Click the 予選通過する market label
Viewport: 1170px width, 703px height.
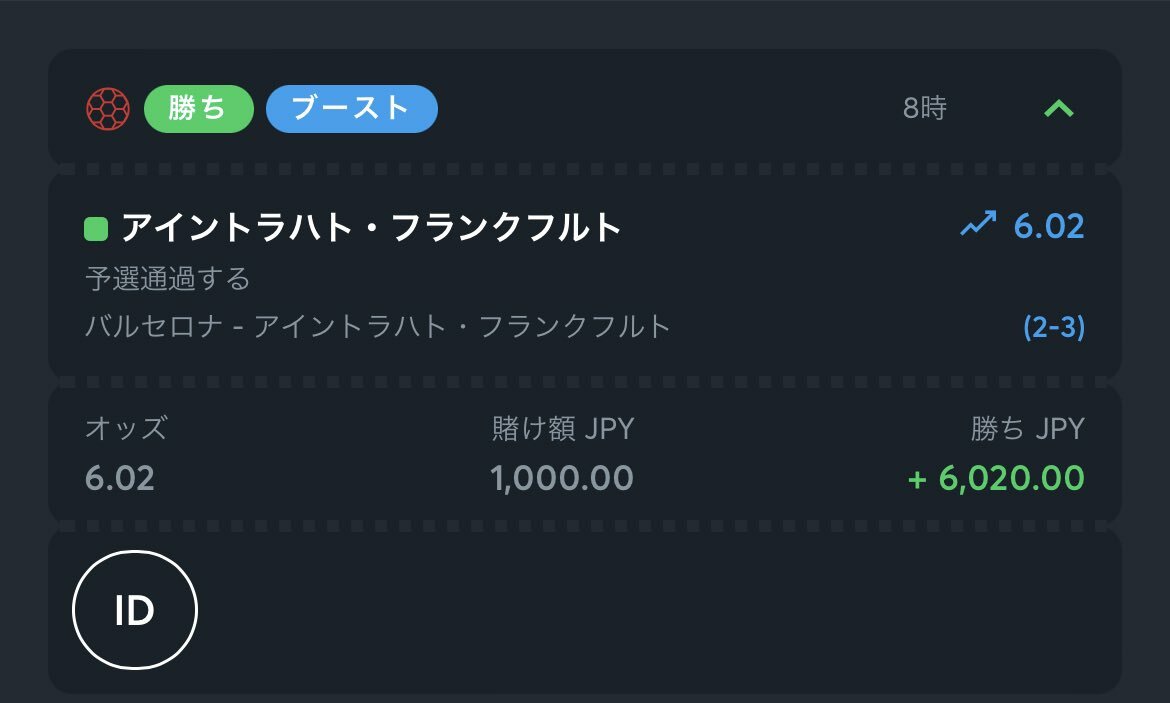pos(168,279)
